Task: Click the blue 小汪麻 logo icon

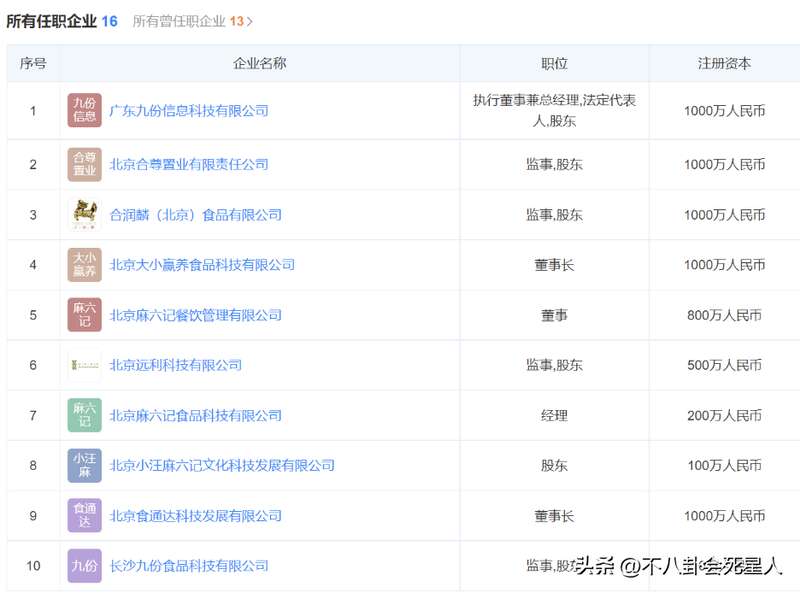Action: 85,465
